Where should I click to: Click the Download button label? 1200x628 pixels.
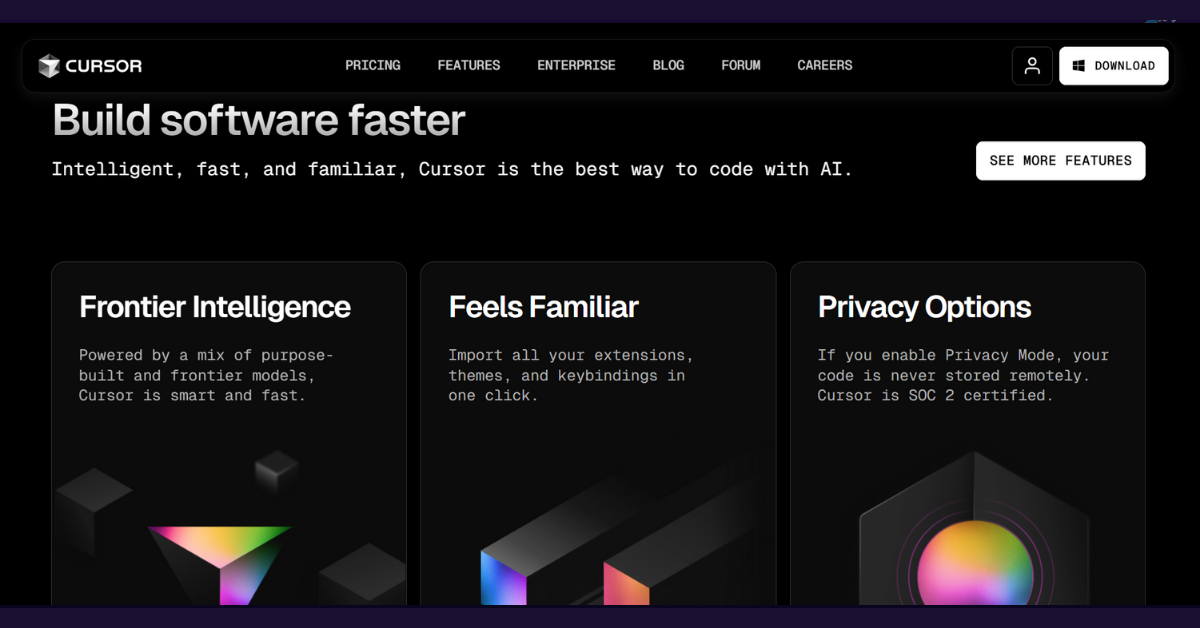(1124, 66)
